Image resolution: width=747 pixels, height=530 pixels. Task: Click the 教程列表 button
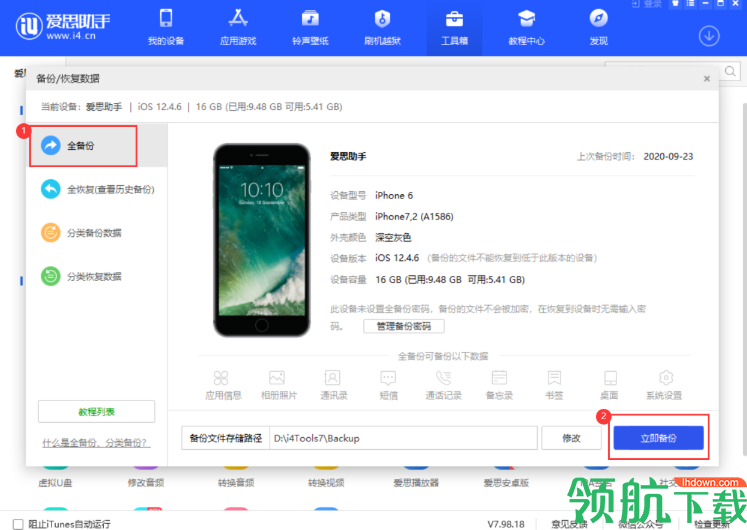coord(97,411)
